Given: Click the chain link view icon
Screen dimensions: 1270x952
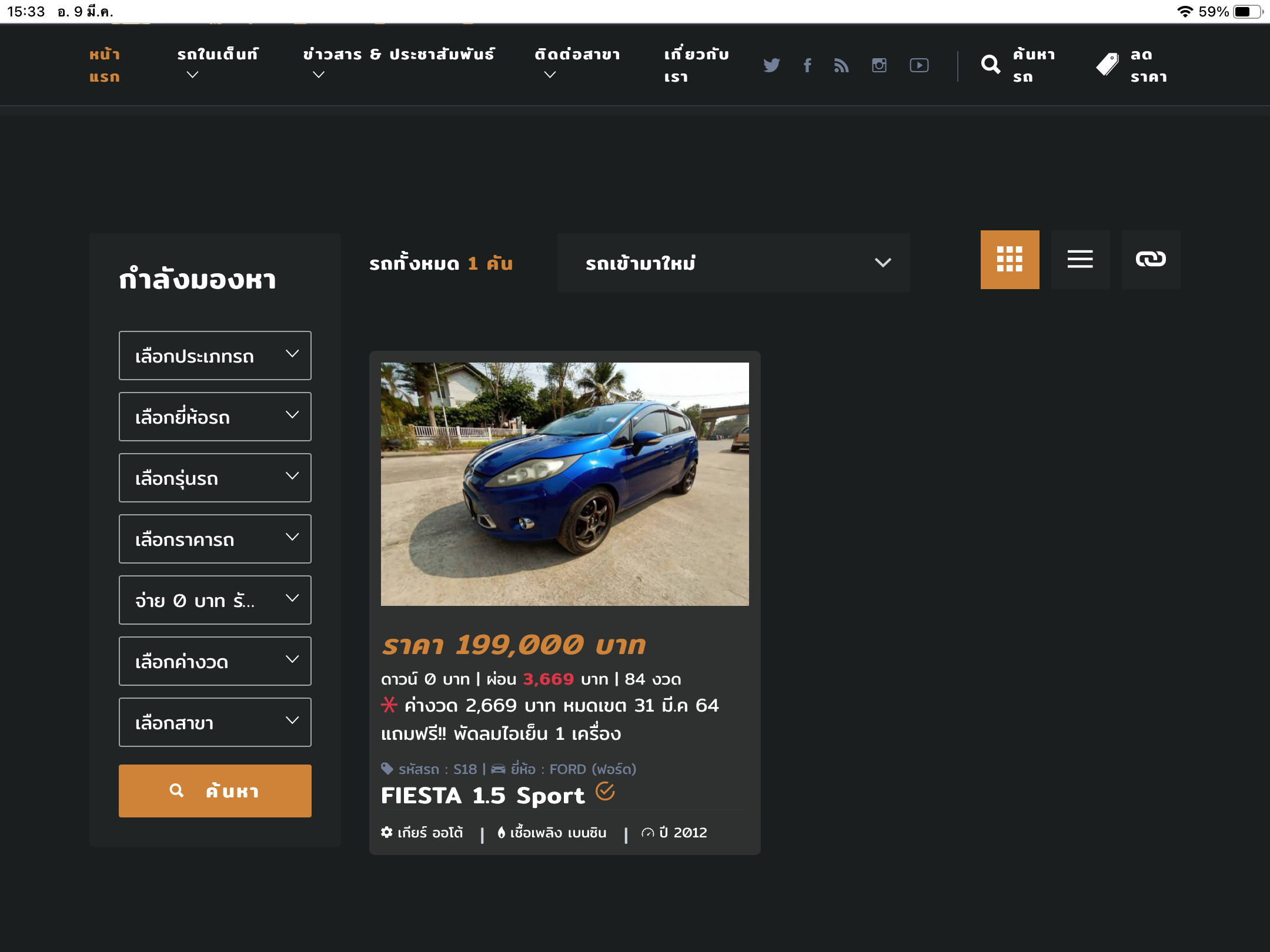Looking at the screenshot, I should tap(1151, 259).
